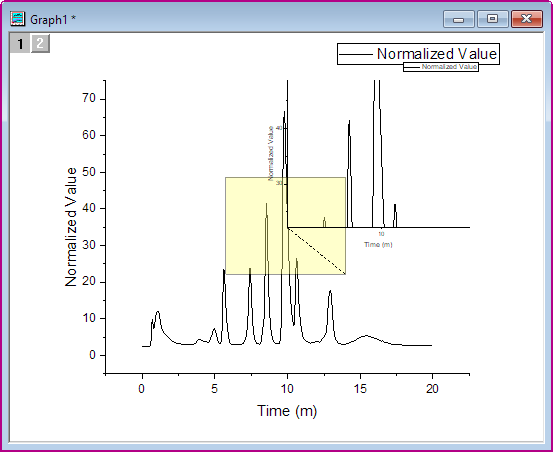
Task: Select the large Normalized Value legend
Action: coord(418,54)
